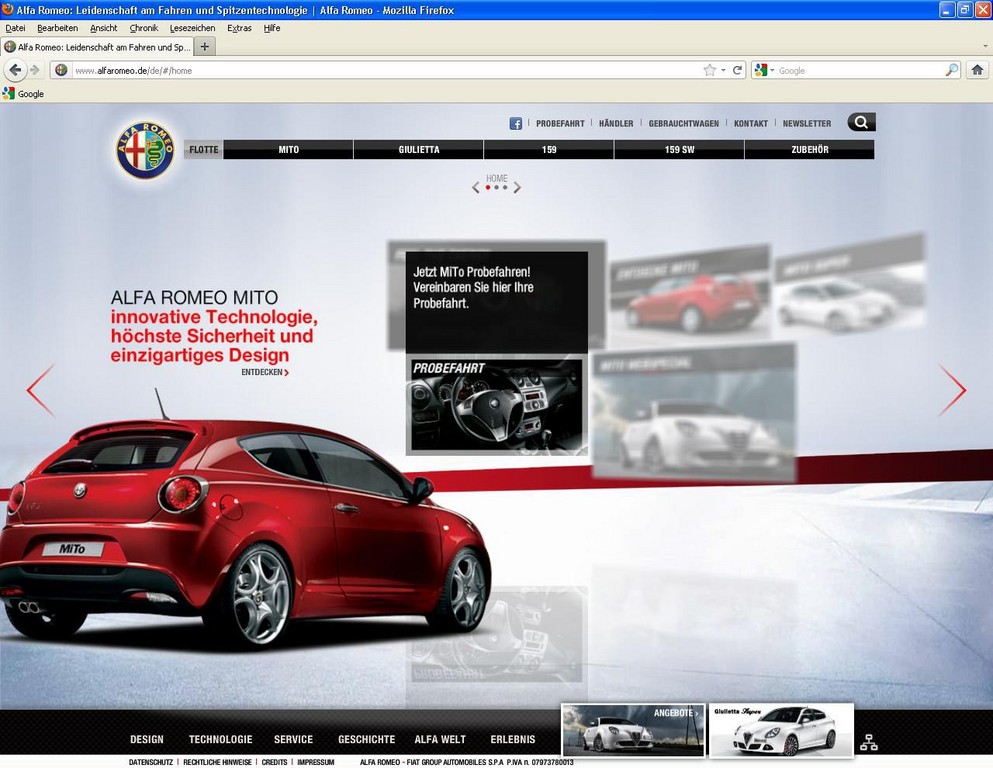Click the Alfa Romeo logo badge

145,150
